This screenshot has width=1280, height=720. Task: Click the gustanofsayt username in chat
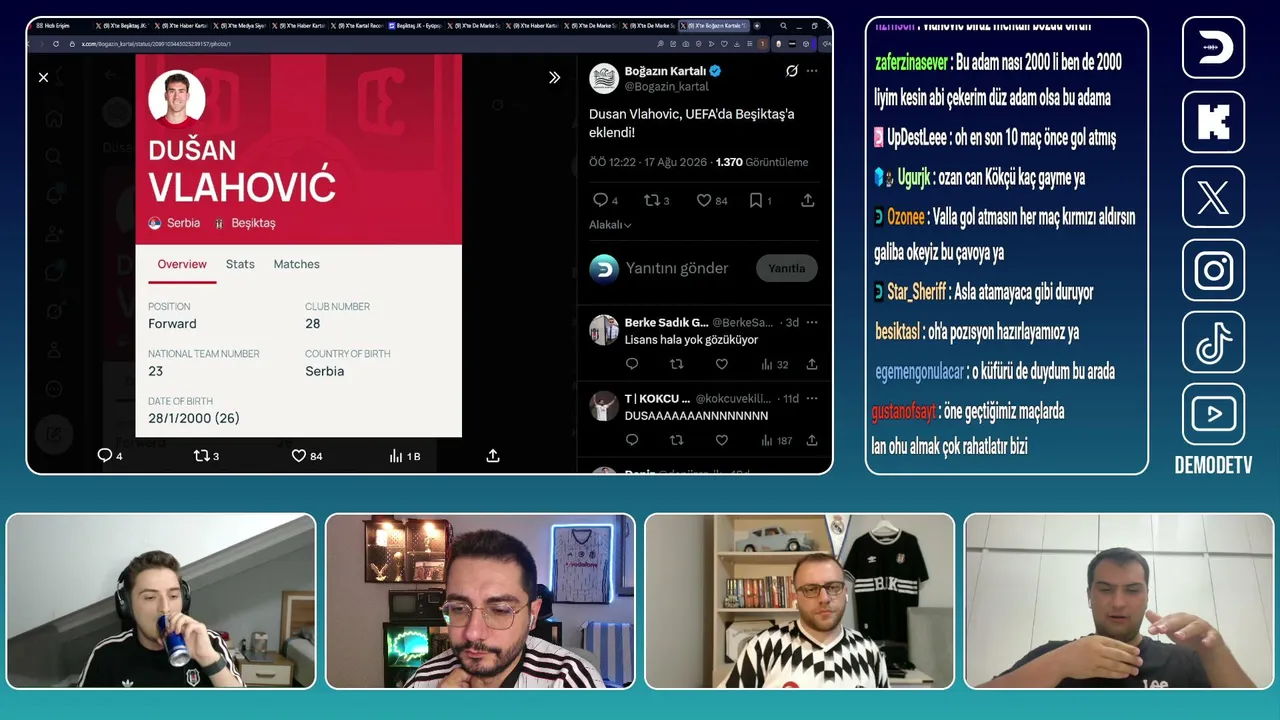pyautogui.click(x=903, y=411)
